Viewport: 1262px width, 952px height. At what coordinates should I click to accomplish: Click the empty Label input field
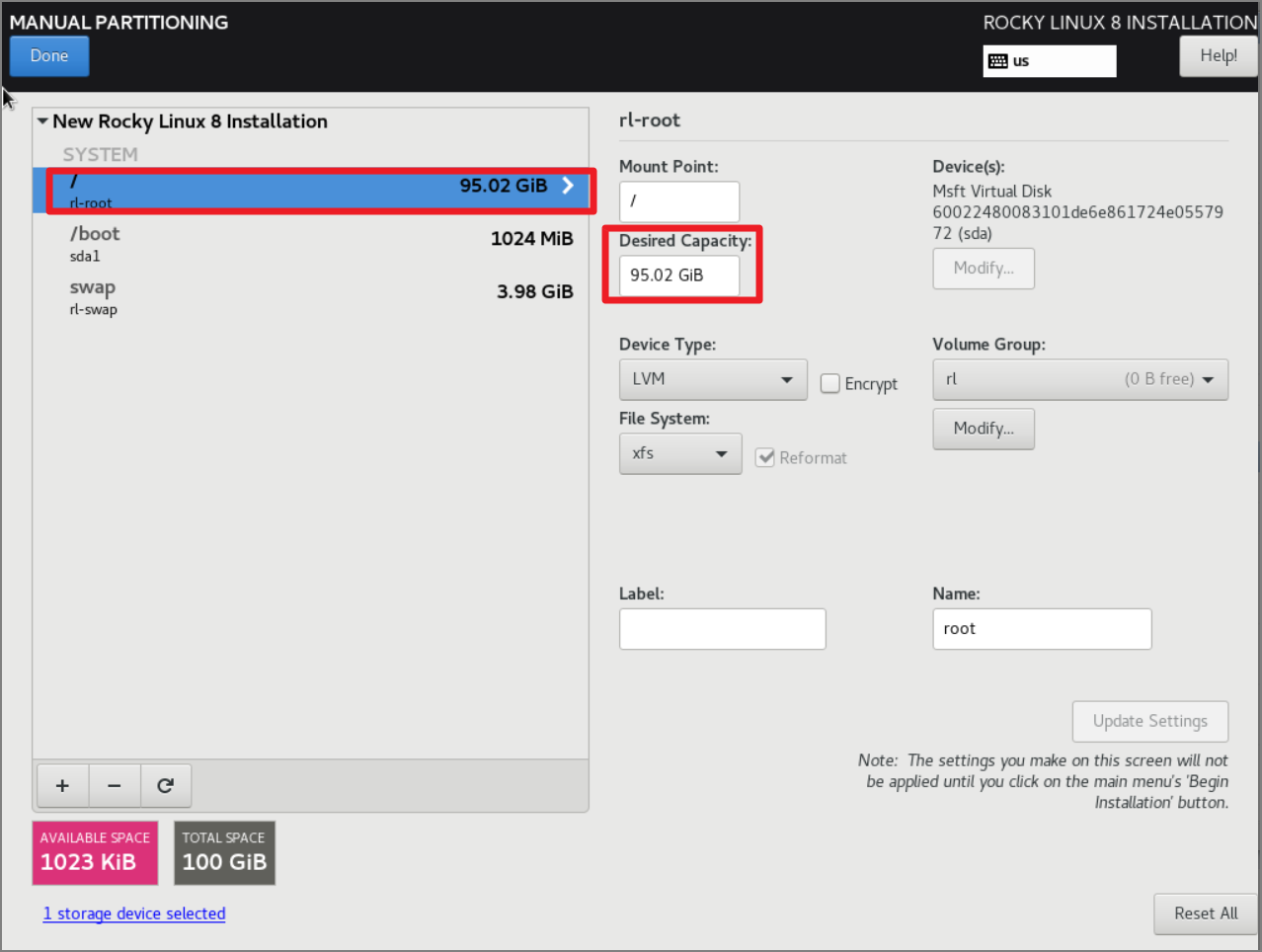point(723,629)
